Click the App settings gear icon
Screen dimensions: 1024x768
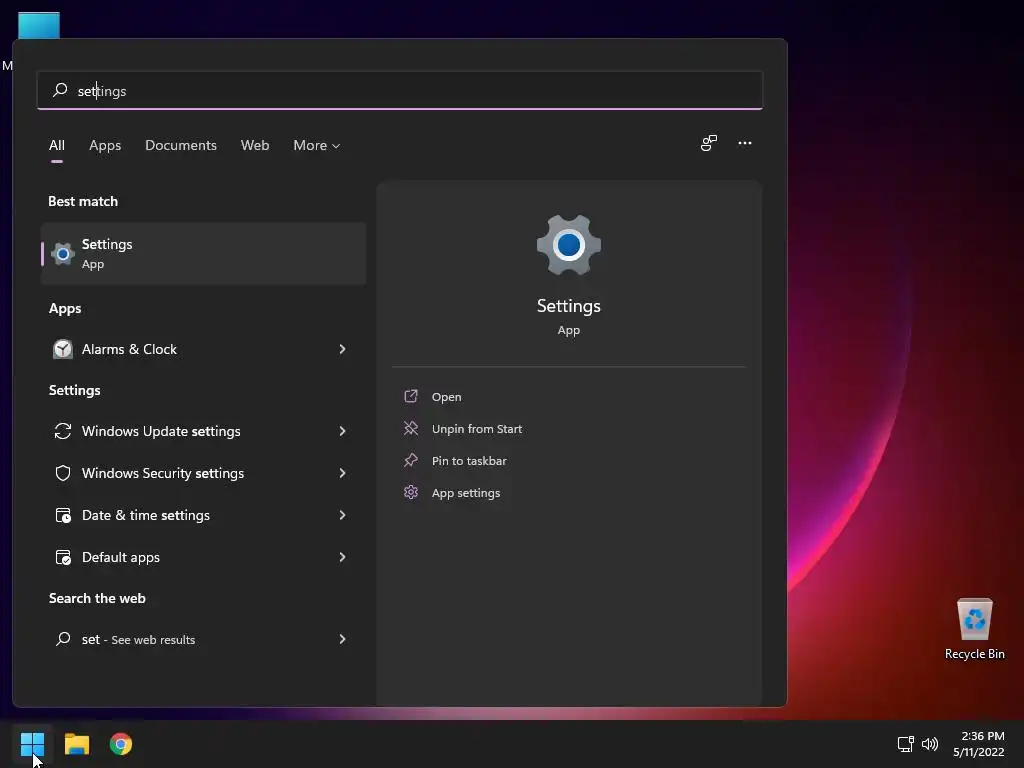tap(411, 492)
